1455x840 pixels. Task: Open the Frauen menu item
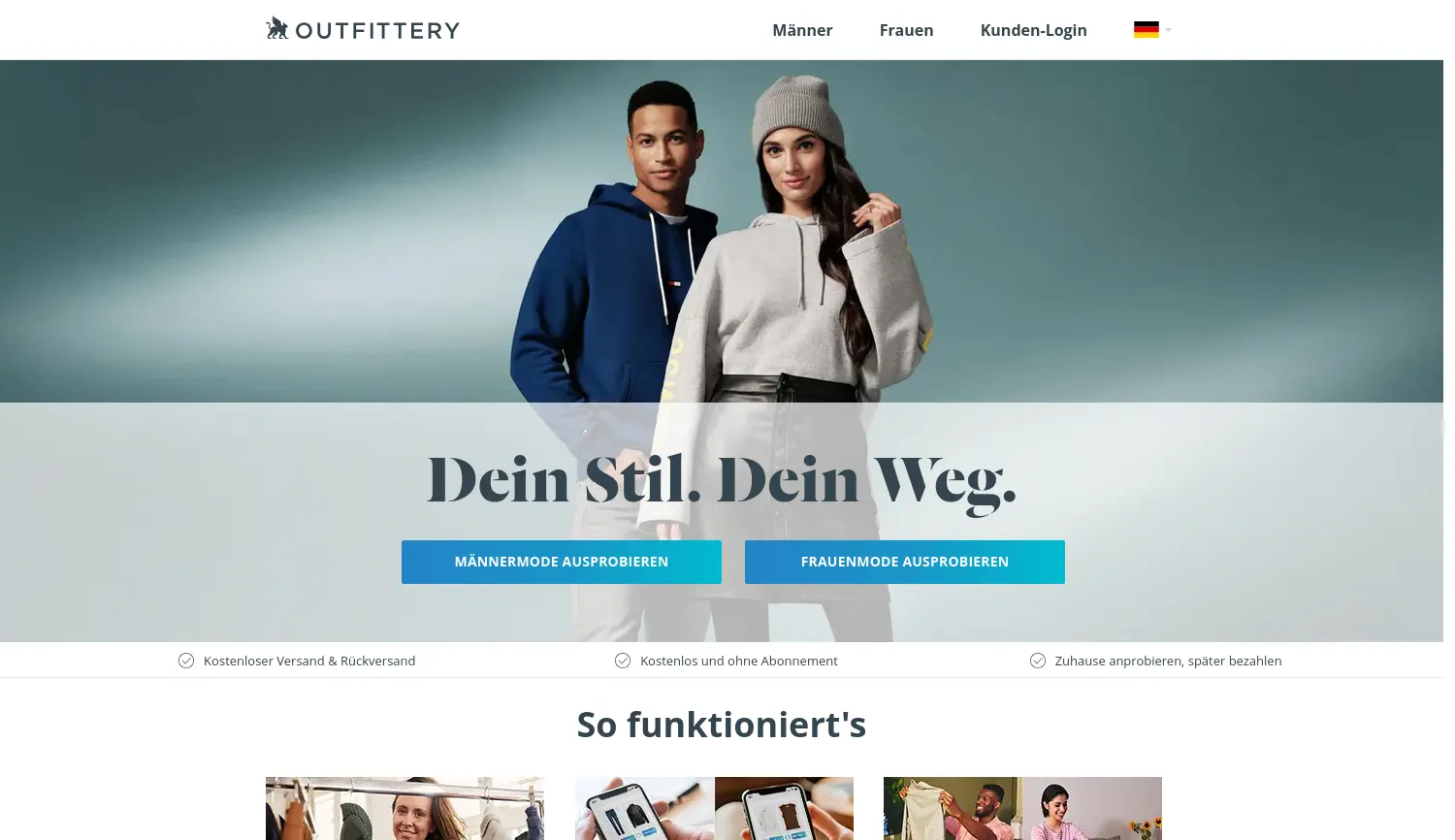(906, 30)
